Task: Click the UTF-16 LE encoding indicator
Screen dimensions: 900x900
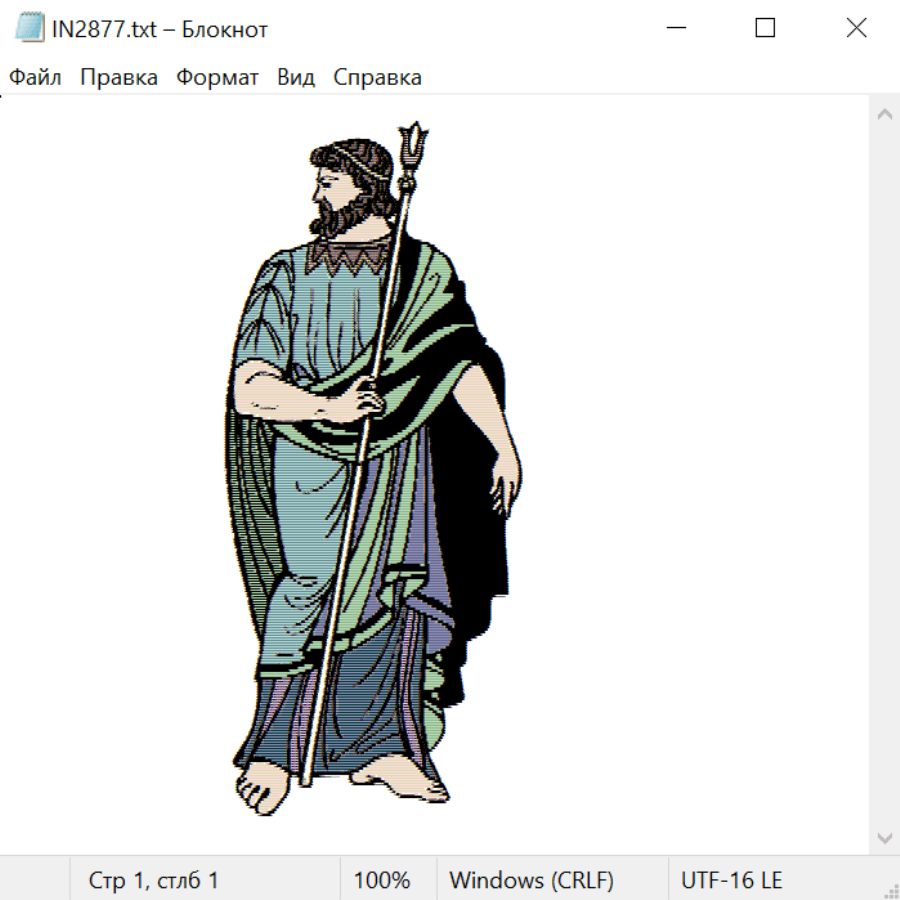Action: pyautogui.click(x=732, y=881)
